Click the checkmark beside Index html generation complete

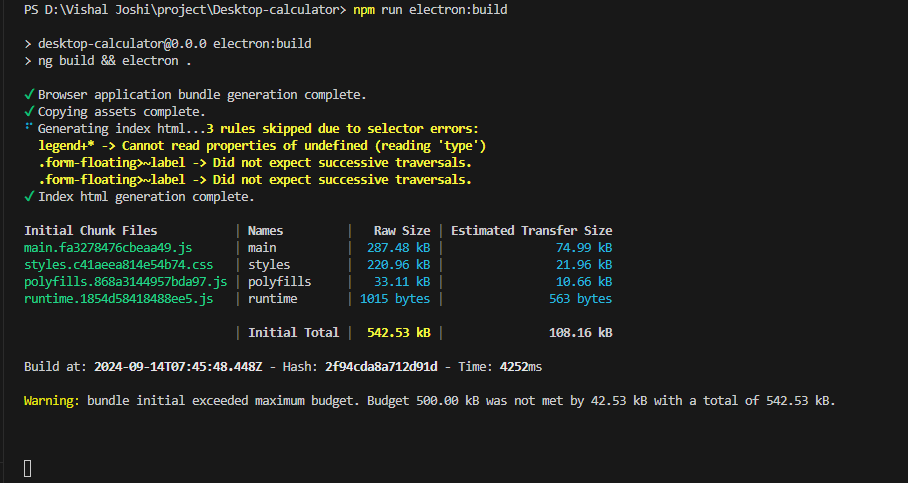click(x=29, y=197)
